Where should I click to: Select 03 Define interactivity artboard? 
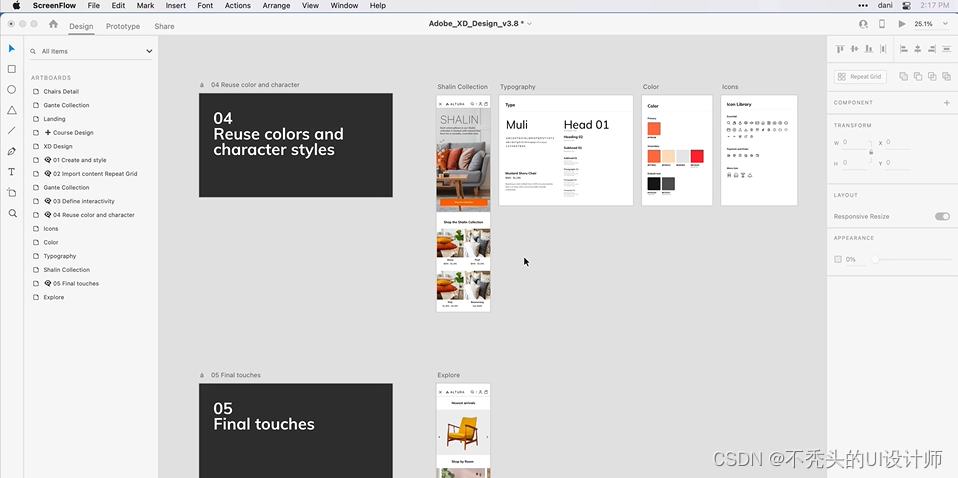(84, 201)
